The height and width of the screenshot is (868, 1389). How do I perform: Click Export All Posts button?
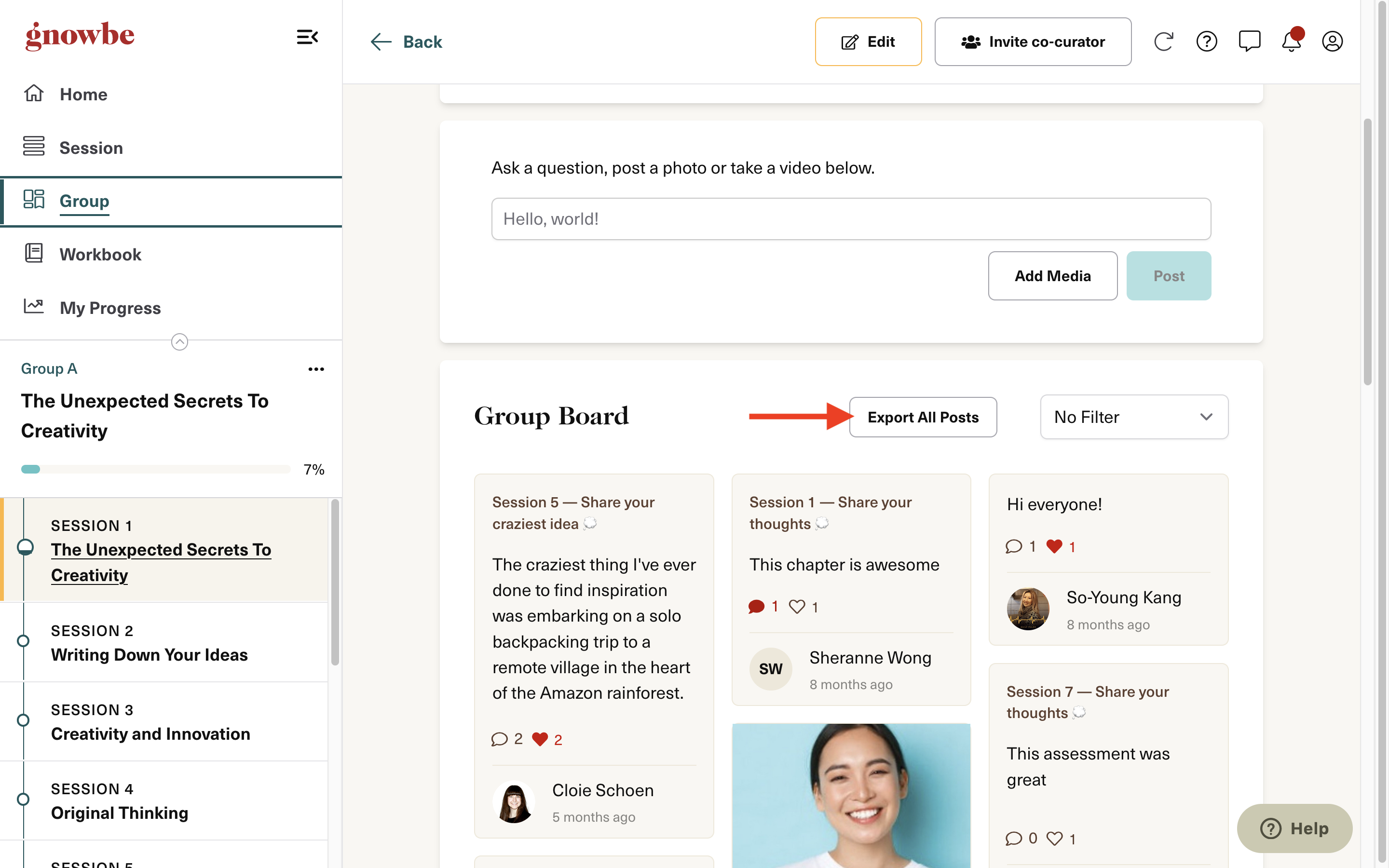tap(923, 417)
